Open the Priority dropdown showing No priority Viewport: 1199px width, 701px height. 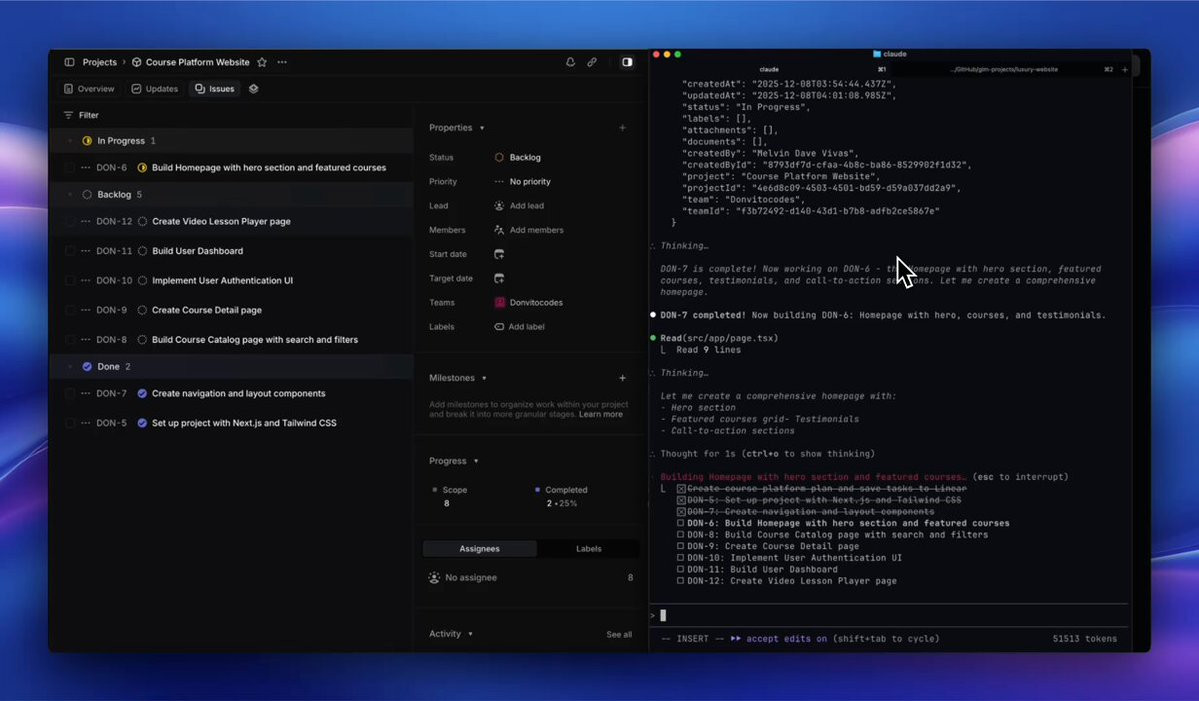tap(523, 182)
